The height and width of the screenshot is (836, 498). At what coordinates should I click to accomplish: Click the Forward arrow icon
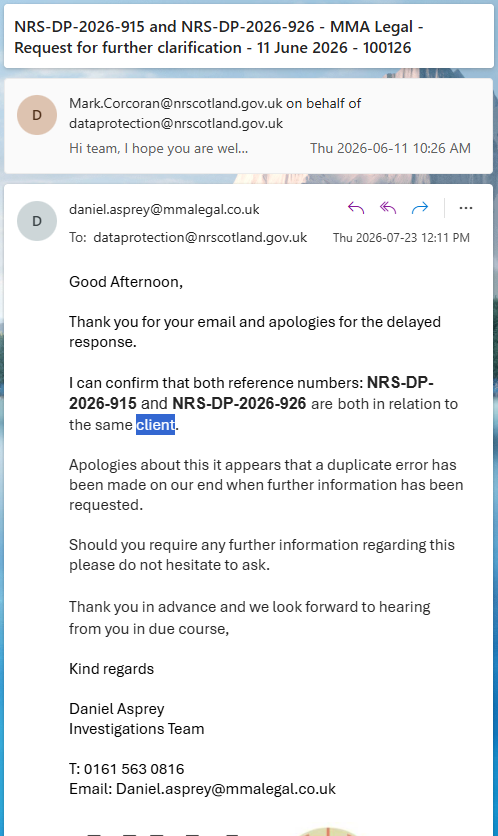tap(420, 208)
